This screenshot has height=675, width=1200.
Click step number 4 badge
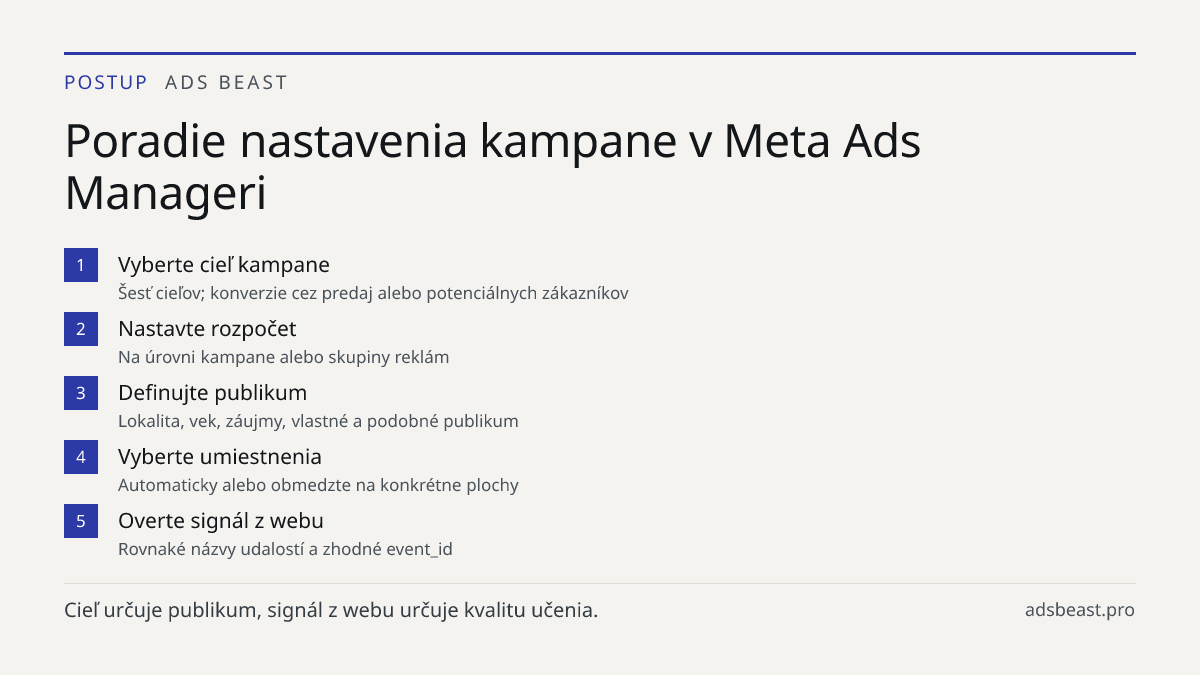click(81, 457)
